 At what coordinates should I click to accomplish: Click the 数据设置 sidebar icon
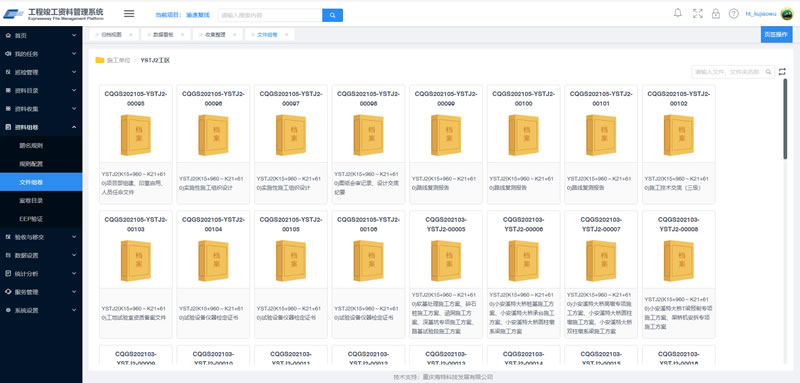click(x=8, y=255)
